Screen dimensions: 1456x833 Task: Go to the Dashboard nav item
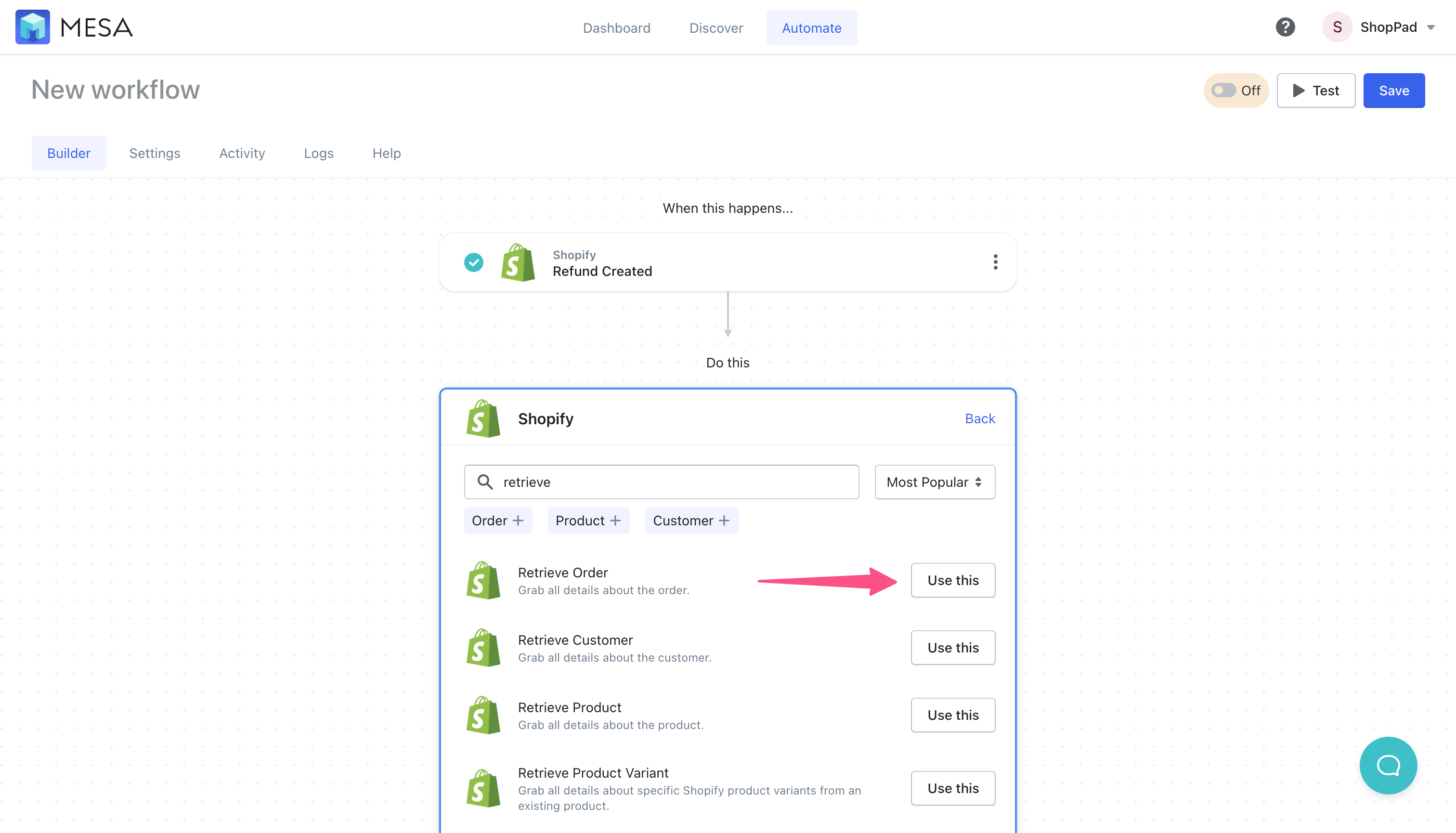pyautogui.click(x=616, y=27)
